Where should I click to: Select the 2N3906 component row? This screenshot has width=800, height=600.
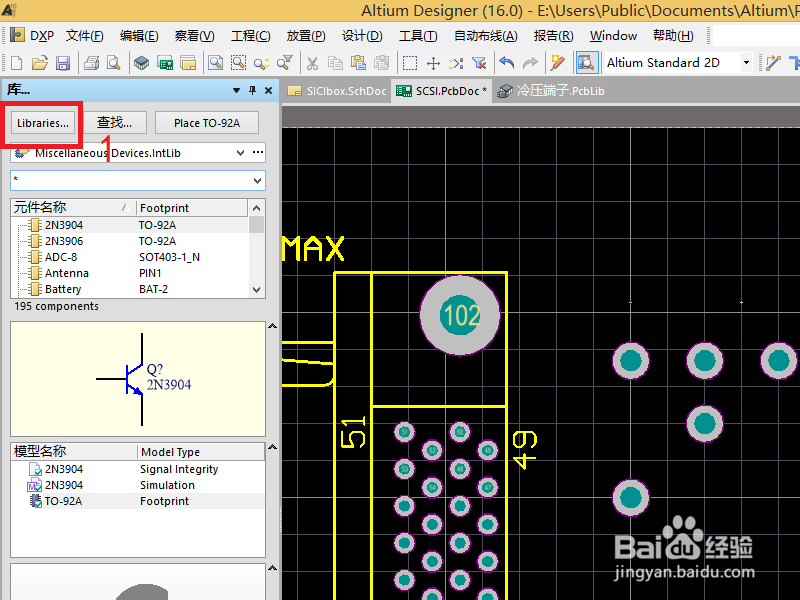click(130, 241)
